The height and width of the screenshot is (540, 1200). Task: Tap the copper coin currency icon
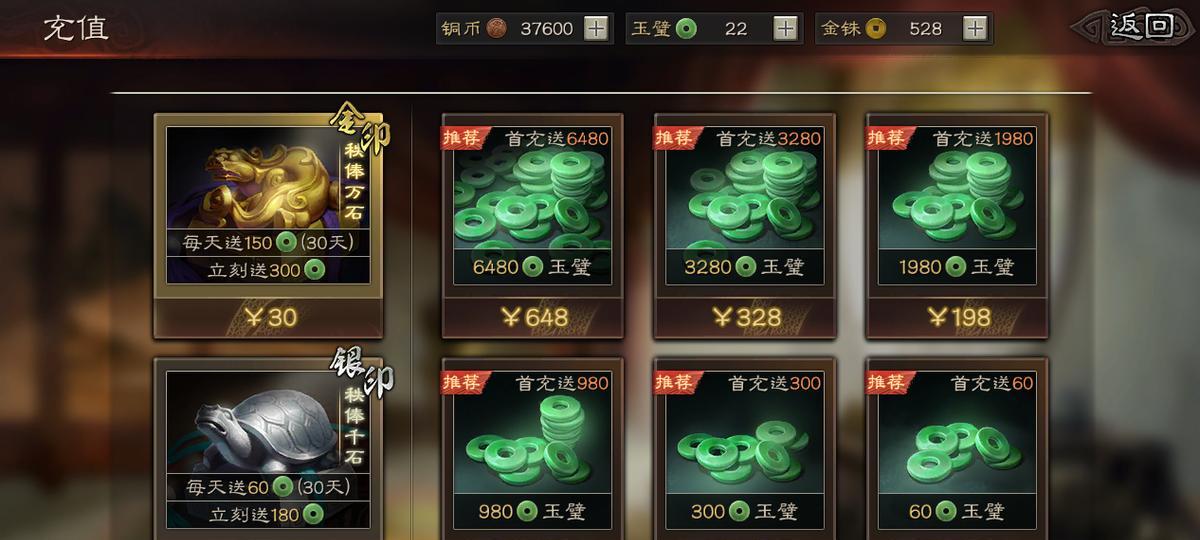496,28
